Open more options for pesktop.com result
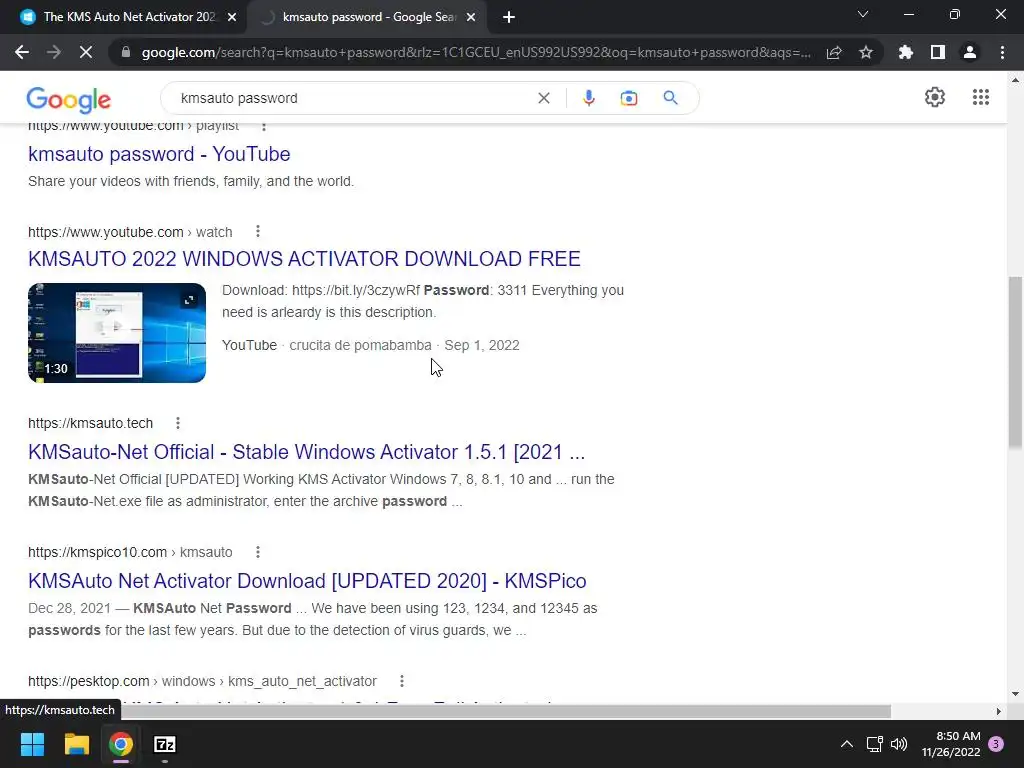The height and width of the screenshot is (768, 1024). pos(402,681)
